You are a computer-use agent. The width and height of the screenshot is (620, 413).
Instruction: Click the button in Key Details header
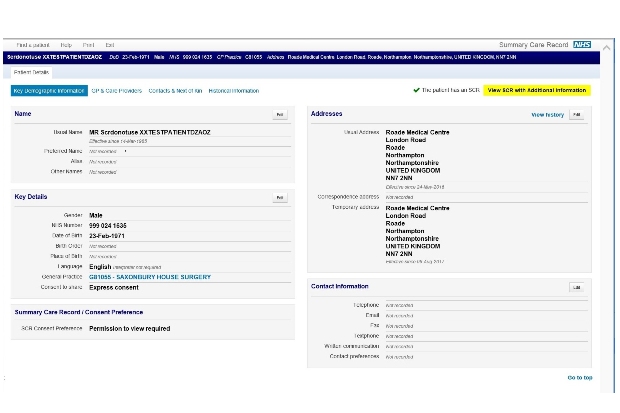click(x=280, y=198)
